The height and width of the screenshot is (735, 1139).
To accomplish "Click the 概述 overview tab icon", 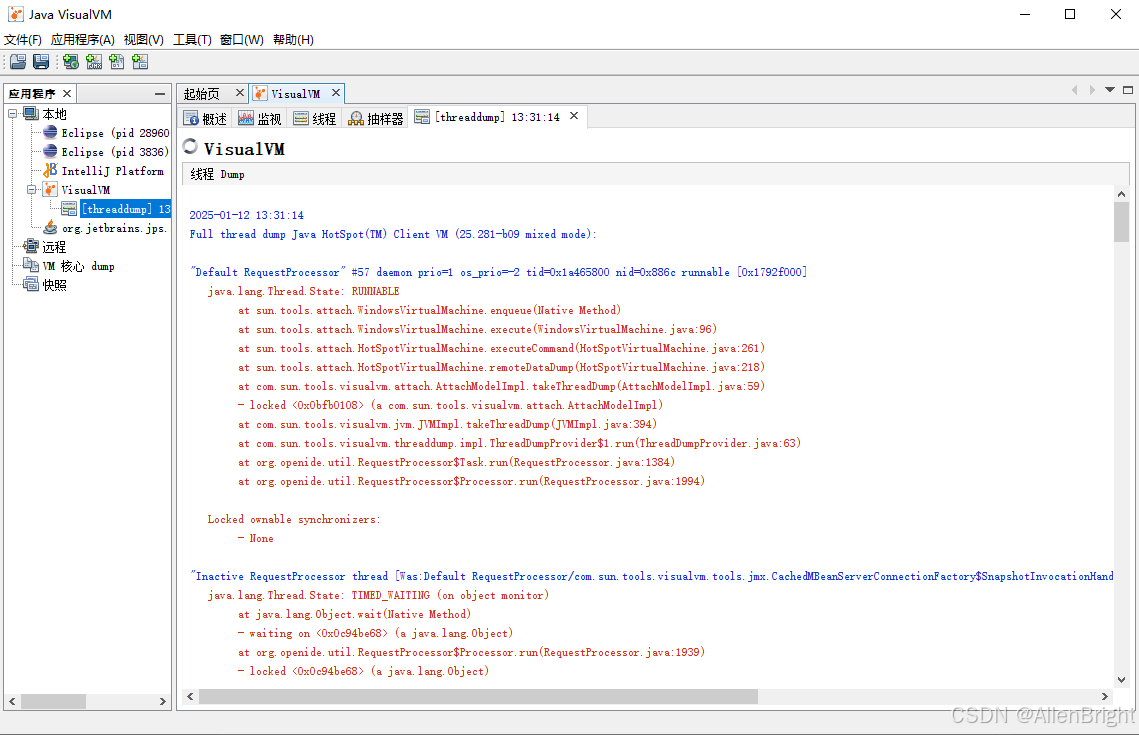I will coord(191,118).
